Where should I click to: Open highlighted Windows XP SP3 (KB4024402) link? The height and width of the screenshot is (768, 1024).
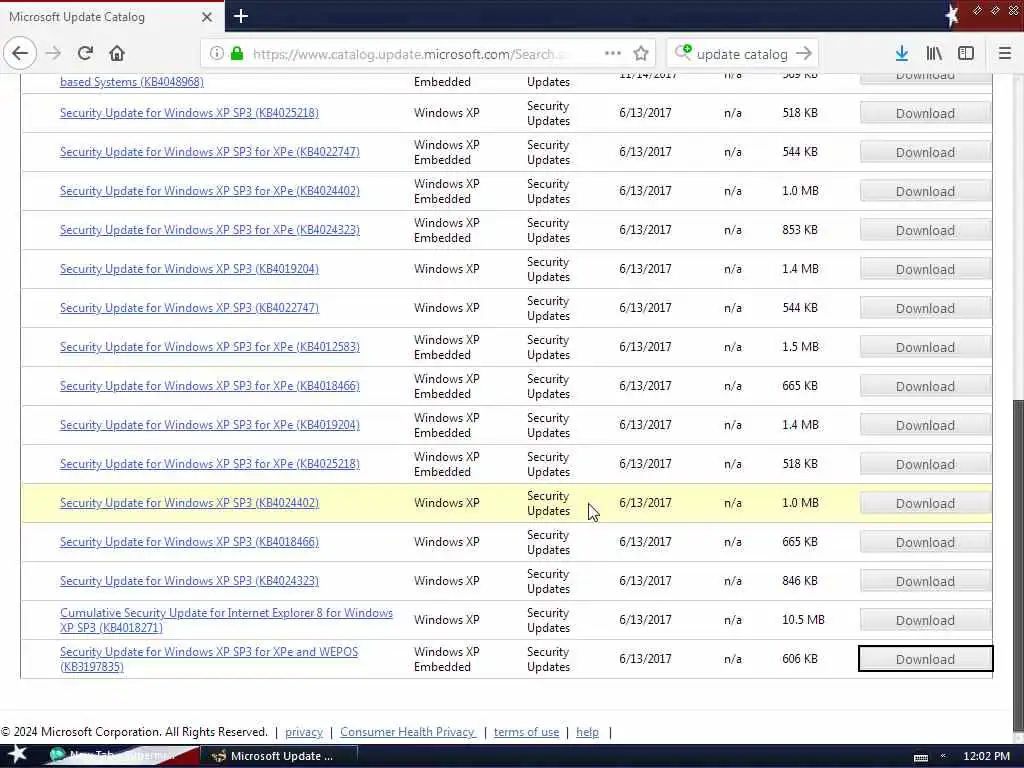pyautogui.click(x=189, y=503)
